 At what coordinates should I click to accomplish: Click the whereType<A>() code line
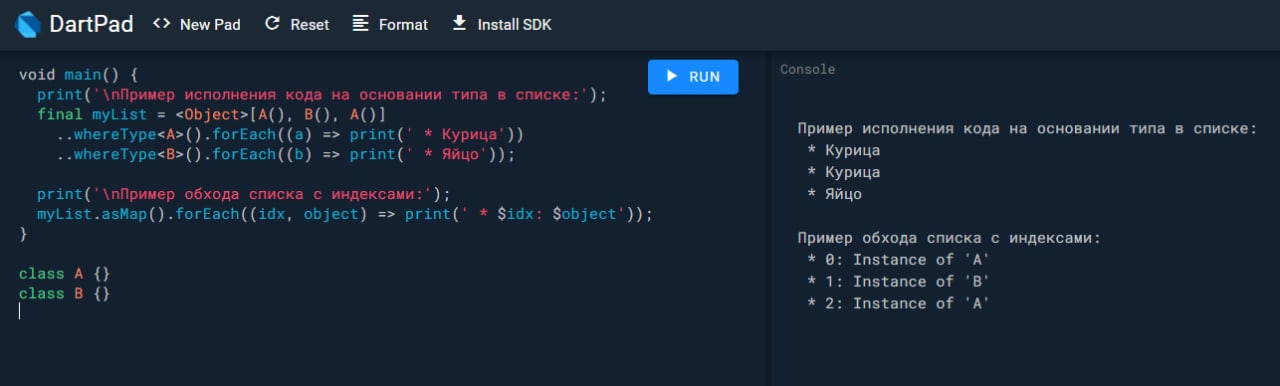pyautogui.click(x=290, y=134)
